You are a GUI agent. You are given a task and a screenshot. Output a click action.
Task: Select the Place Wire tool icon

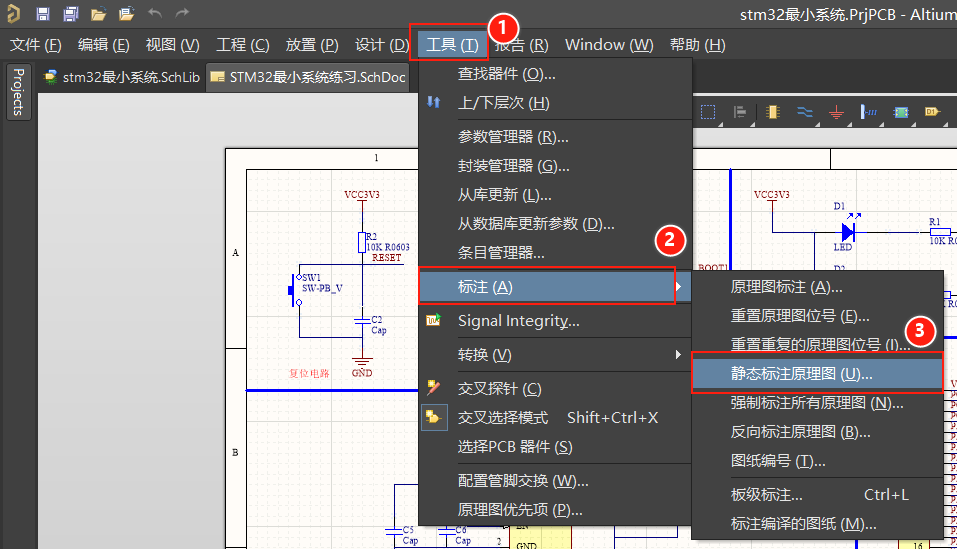(804, 112)
